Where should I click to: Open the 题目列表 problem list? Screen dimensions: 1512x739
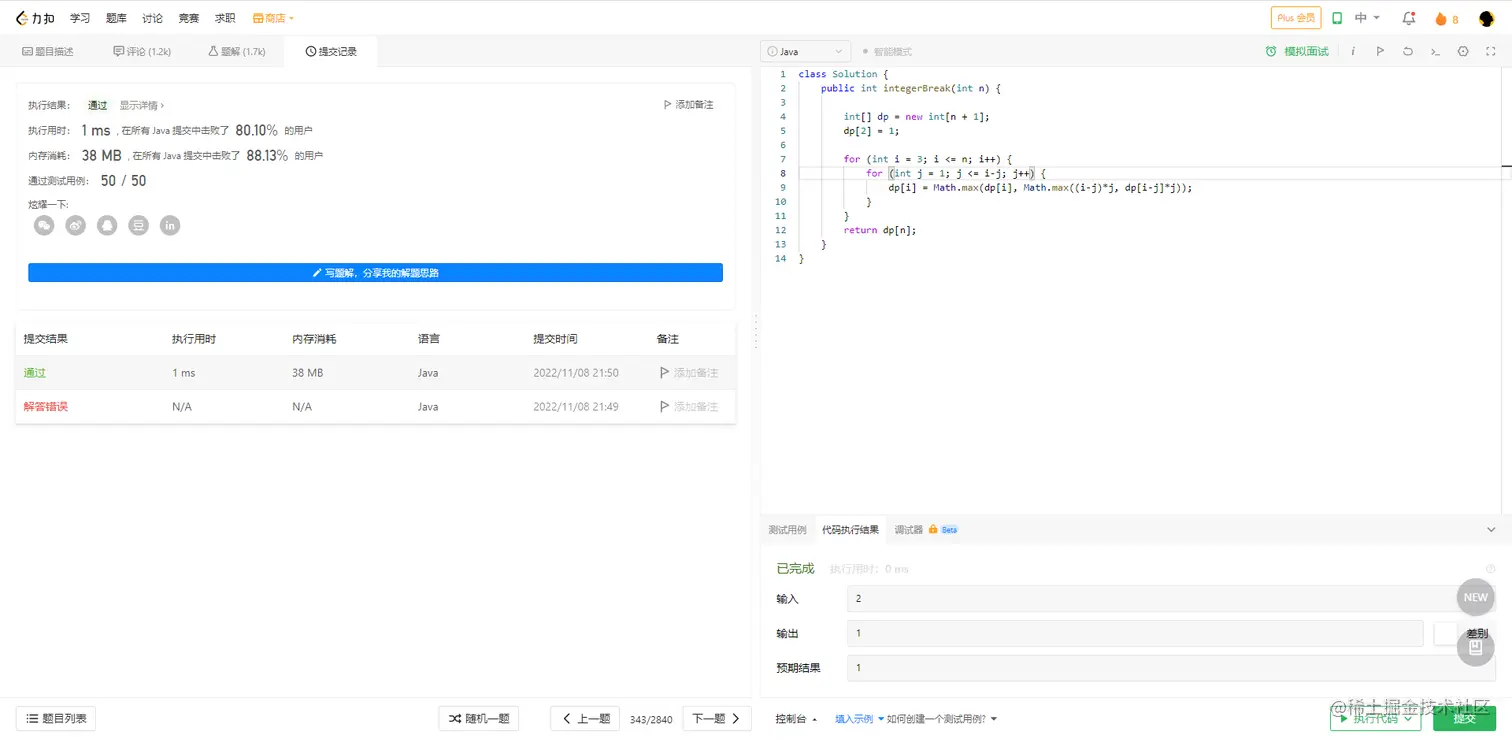click(56, 718)
